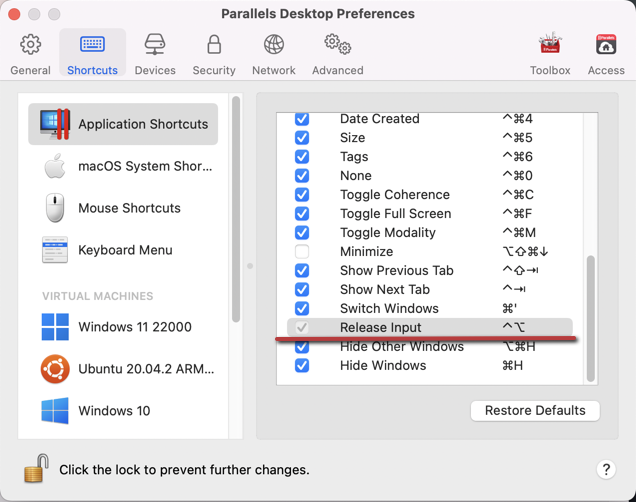Click the Show Previous Tab shortcut keys
636x502 pixels.
click(x=520, y=270)
